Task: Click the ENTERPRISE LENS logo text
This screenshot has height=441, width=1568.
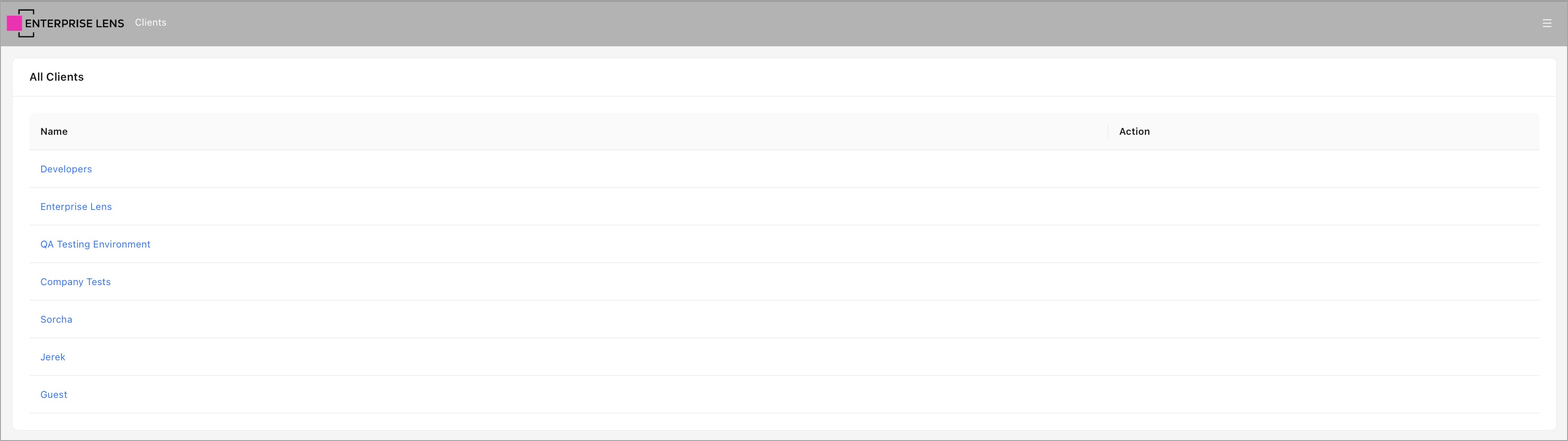Action: click(74, 23)
